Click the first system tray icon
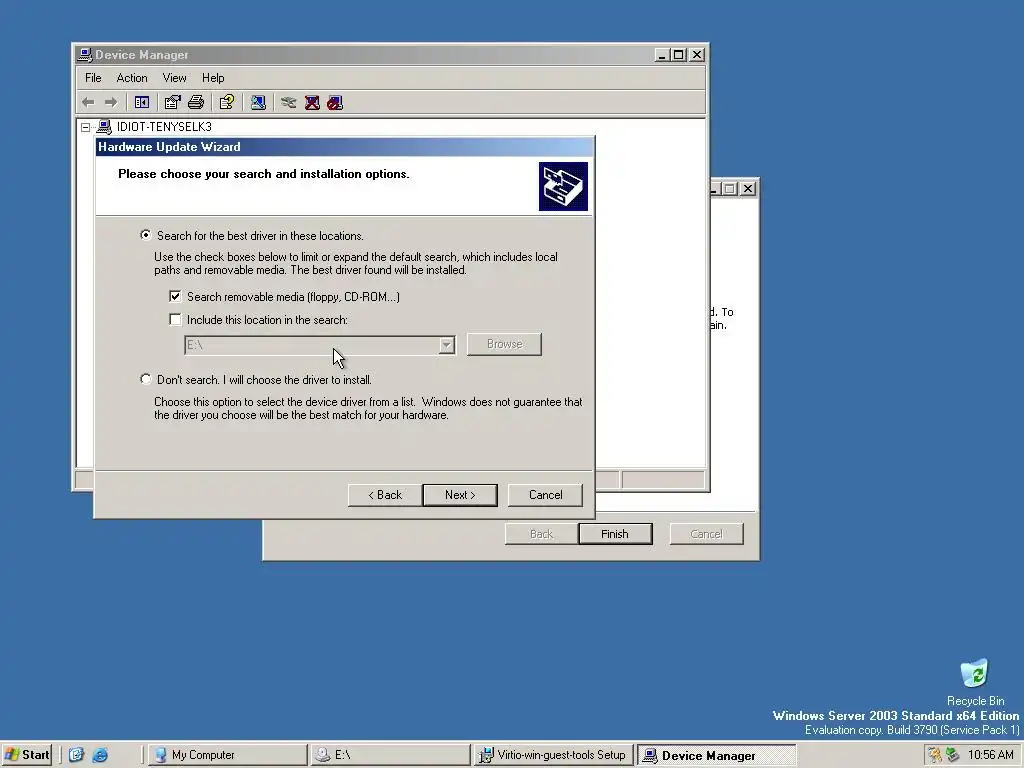The height and width of the screenshot is (768, 1024). pyautogui.click(x=936, y=755)
